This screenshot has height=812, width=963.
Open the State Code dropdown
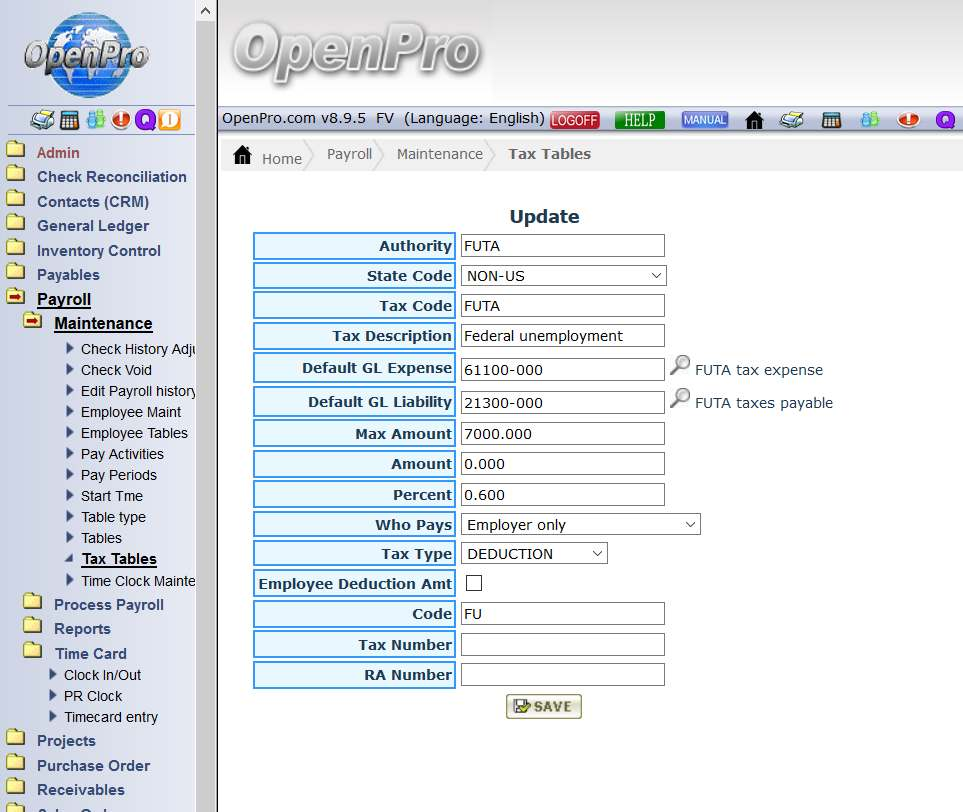coord(564,275)
